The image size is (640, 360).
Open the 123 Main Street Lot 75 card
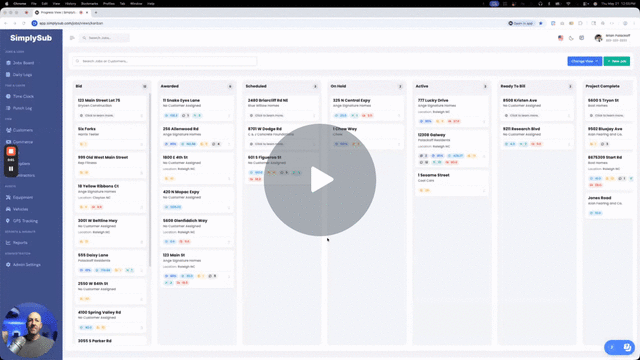(111, 108)
